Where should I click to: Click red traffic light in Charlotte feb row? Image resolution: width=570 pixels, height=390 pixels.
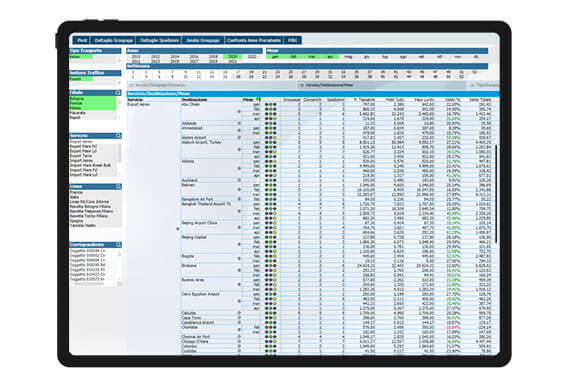(267, 327)
